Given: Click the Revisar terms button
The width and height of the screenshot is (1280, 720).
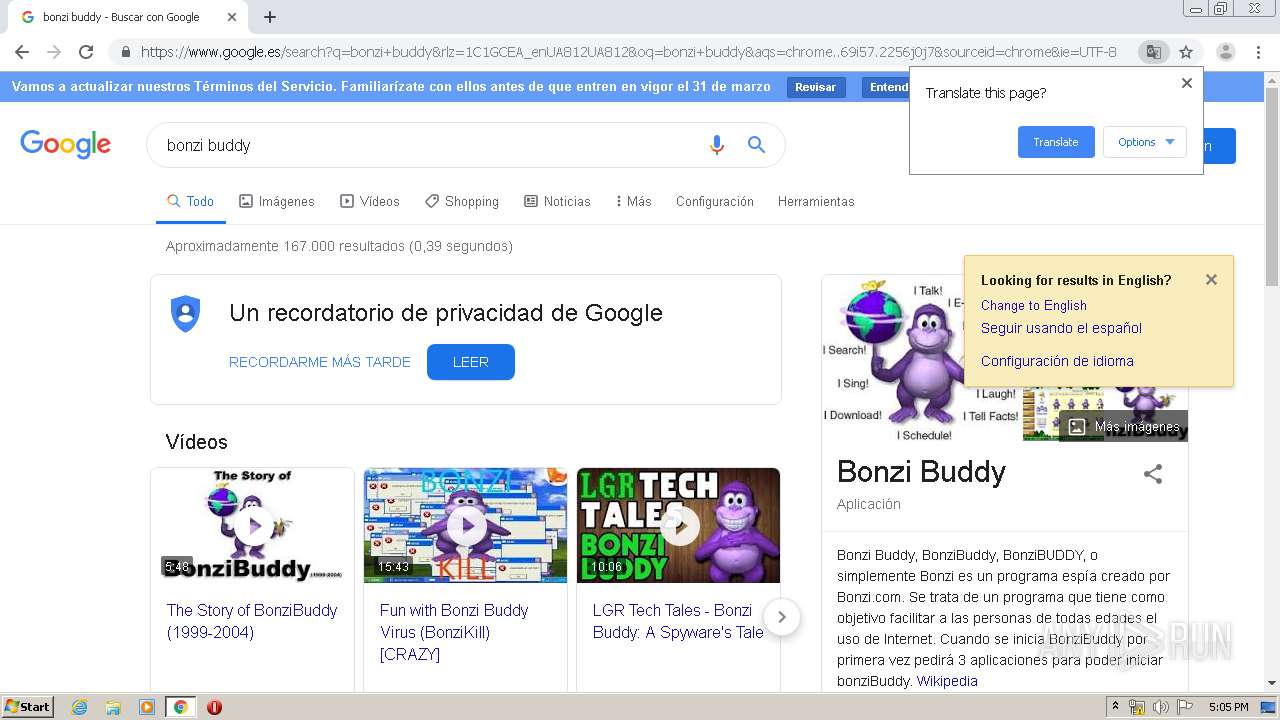Looking at the screenshot, I should [815, 87].
